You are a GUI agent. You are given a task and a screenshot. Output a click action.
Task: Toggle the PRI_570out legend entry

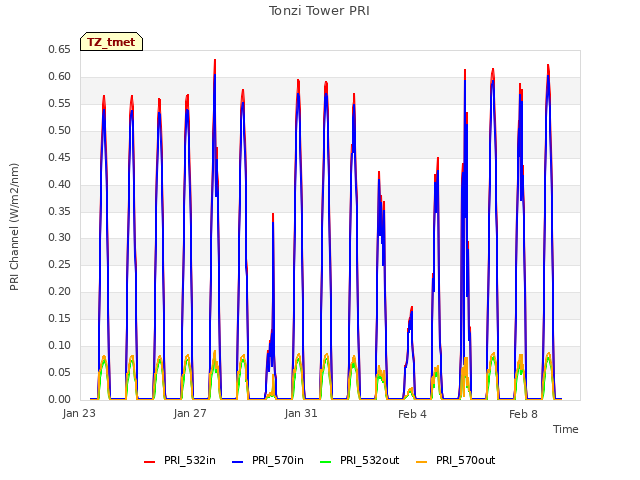point(456,461)
